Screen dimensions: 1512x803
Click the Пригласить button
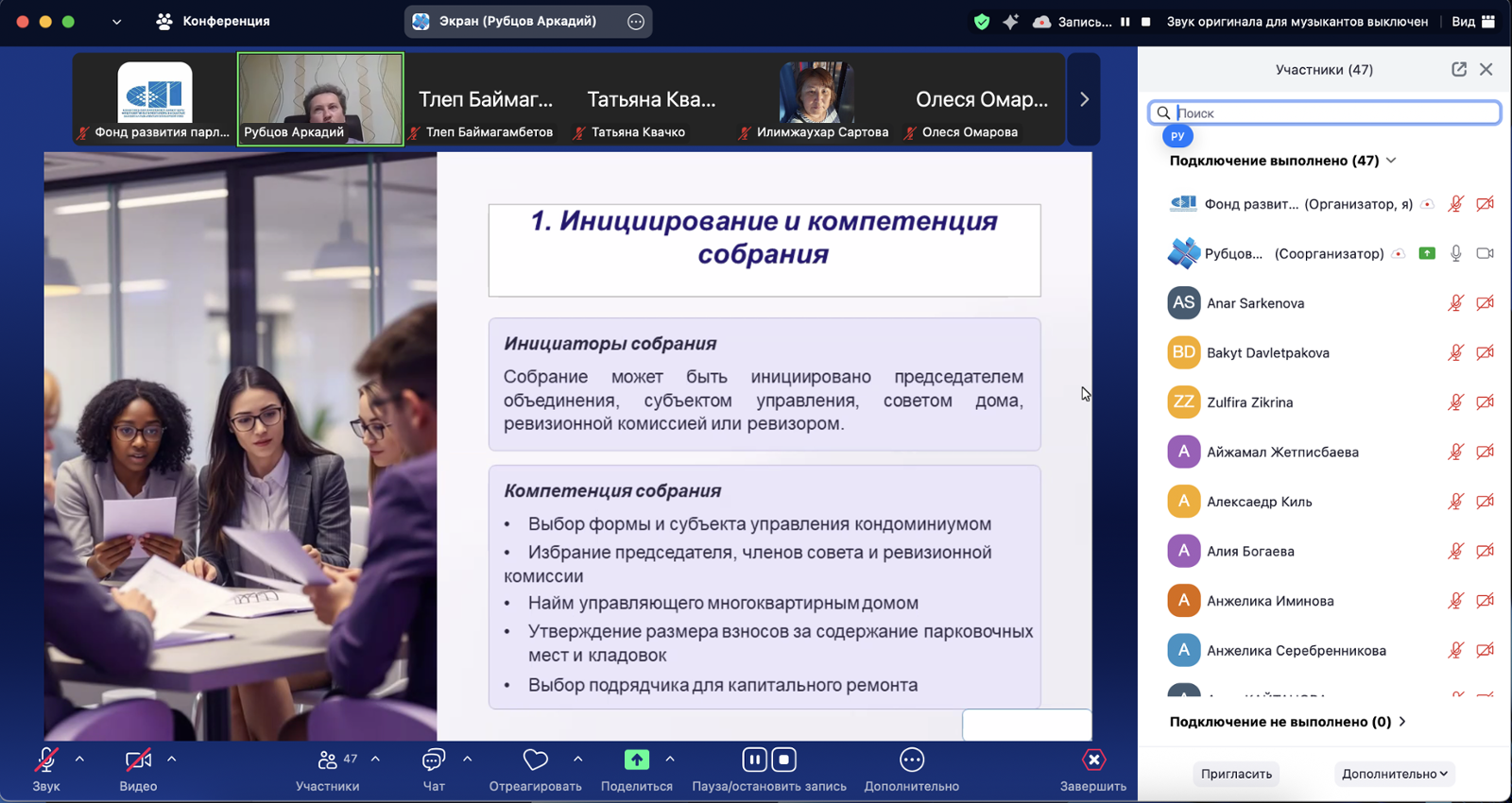coord(1236,774)
